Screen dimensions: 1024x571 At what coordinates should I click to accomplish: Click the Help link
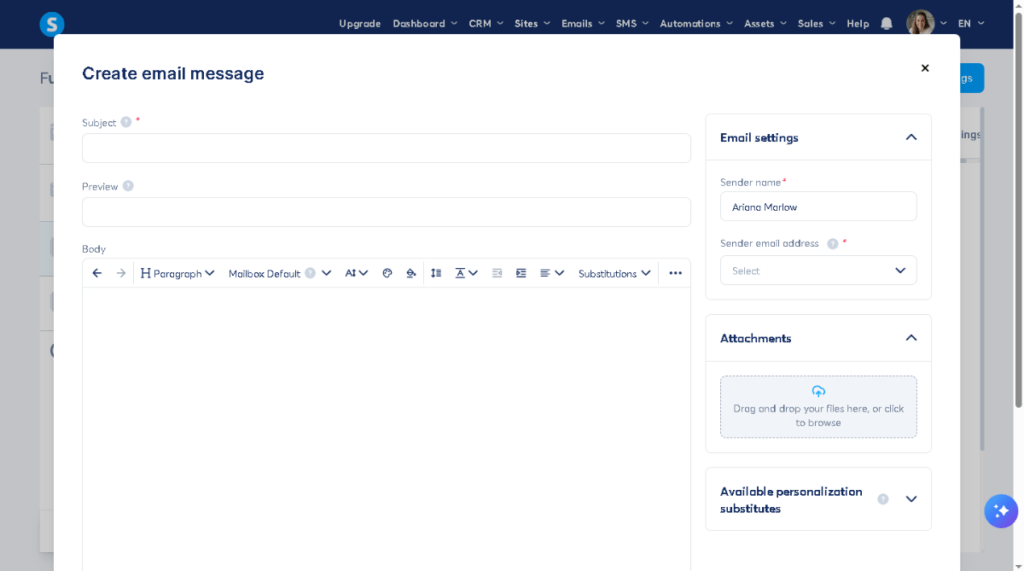pyautogui.click(x=857, y=24)
